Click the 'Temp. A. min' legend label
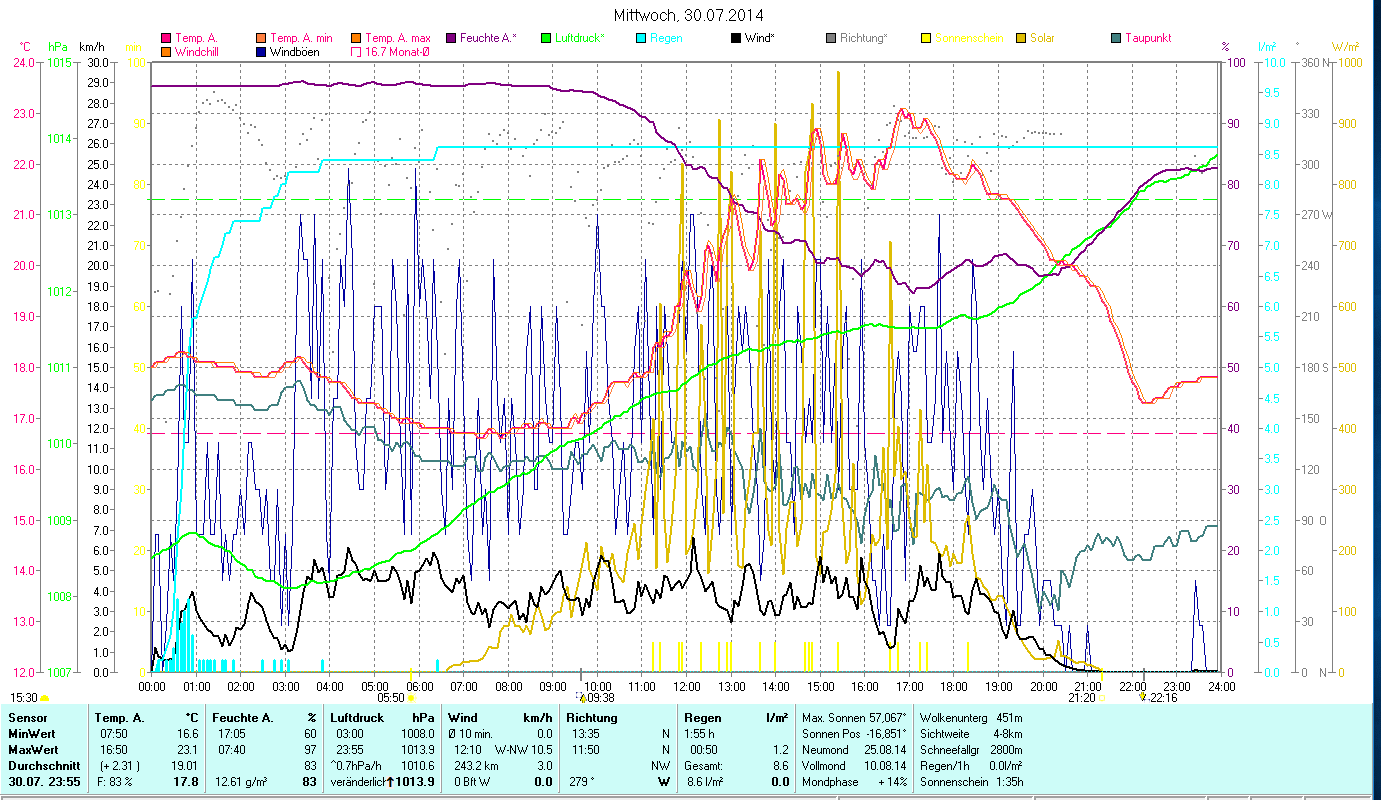Image resolution: width=1381 pixels, height=800 pixels. (303, 38)
